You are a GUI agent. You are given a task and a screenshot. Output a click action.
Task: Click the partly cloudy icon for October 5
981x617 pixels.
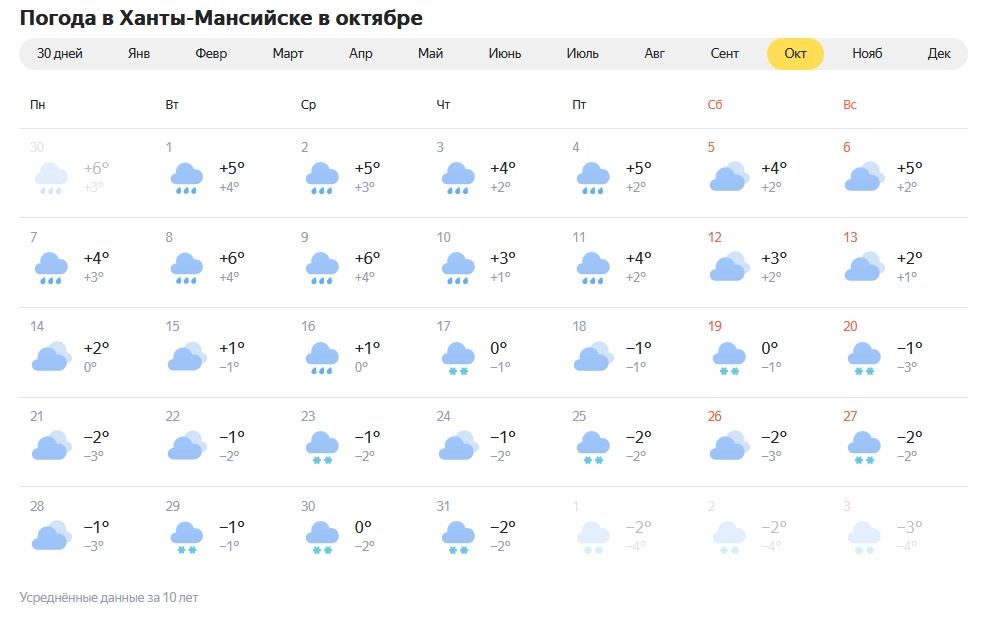tap(729, 177)
